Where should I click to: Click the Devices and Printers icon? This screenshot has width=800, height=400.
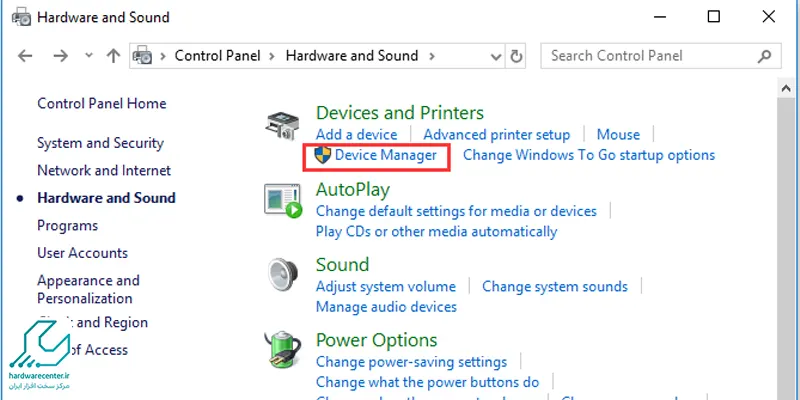pyautogui.click(x=281, y=125)
